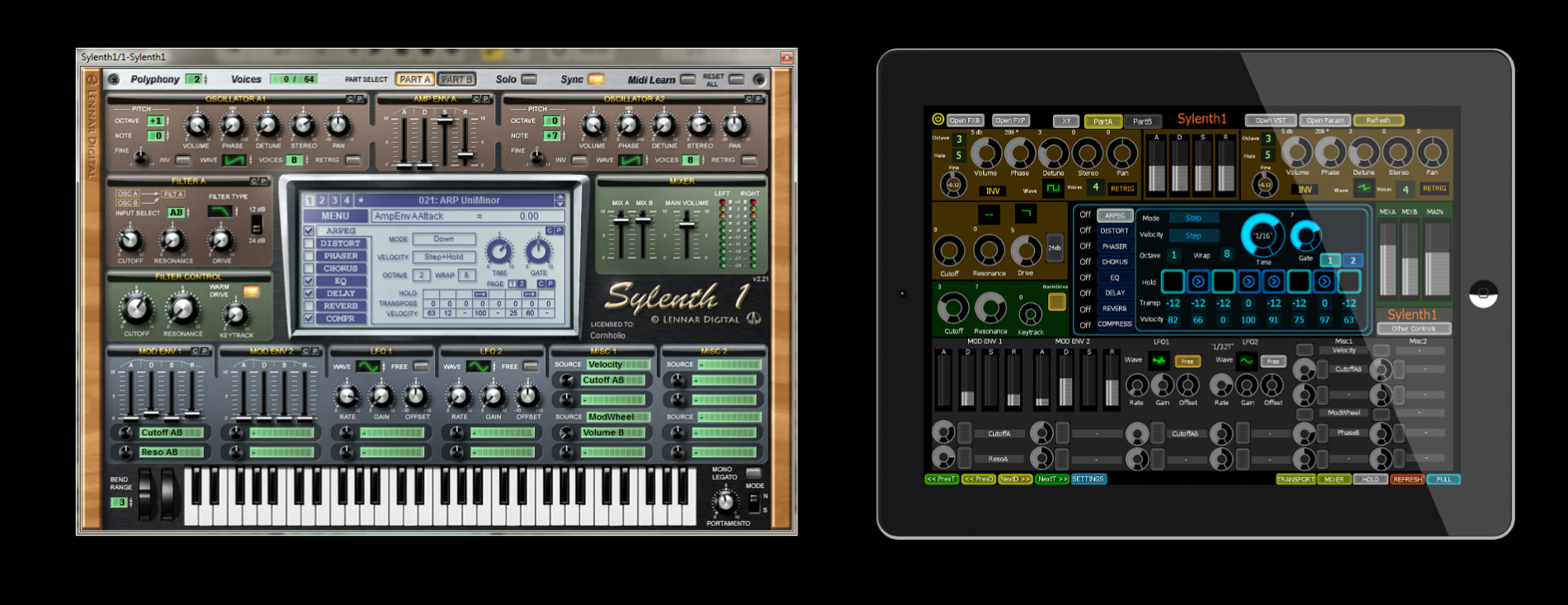
Task: Click Open VST on iPad controller
Action: (x=1270, y=121)
